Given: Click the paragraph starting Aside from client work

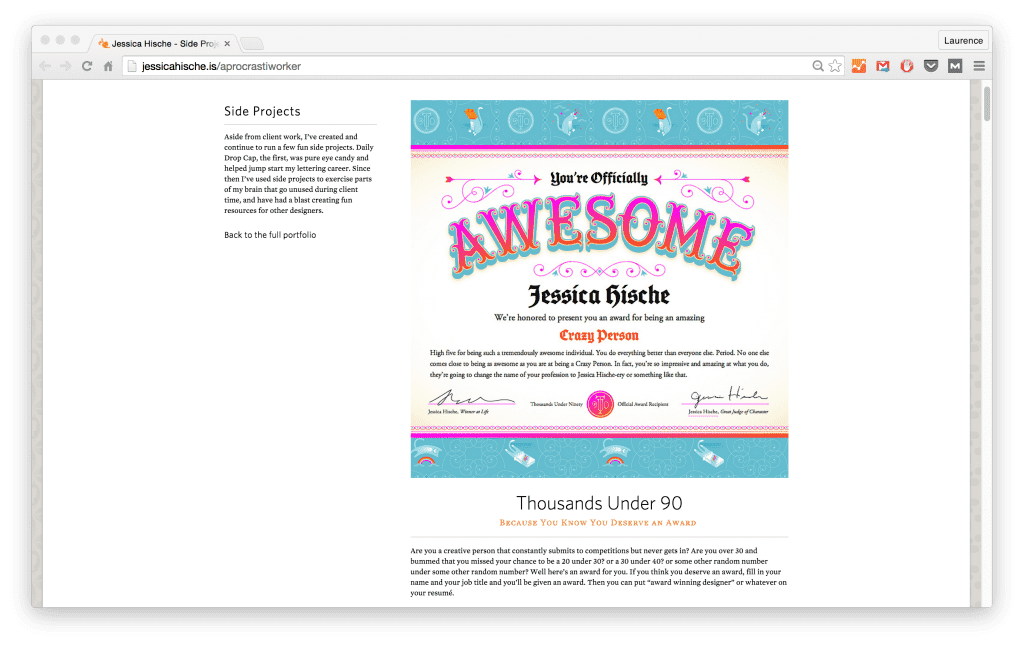Looking at the screenshot, I should pyautogui.click(x=299, y=174).
